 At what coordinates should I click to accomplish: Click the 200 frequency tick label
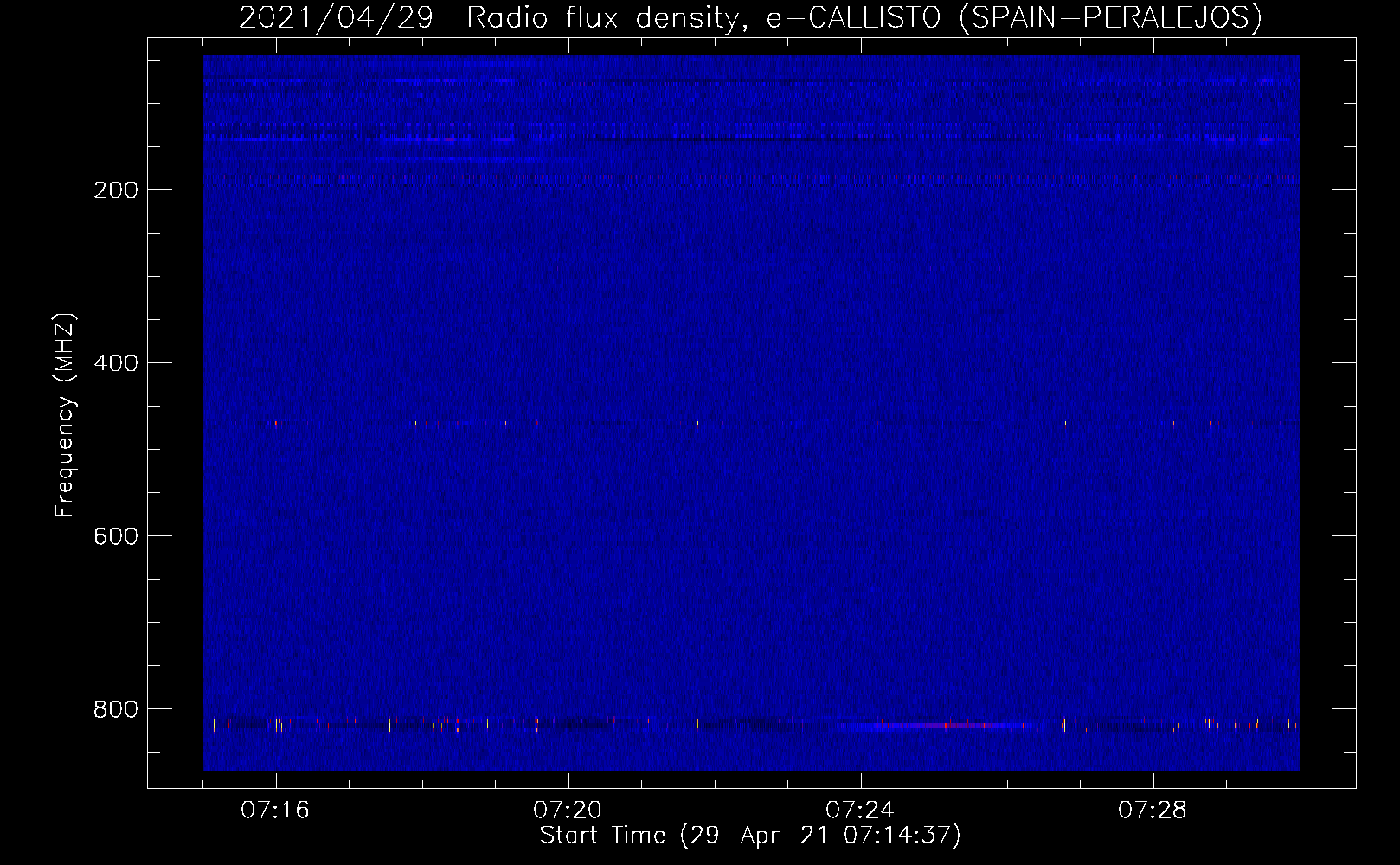pyautogui.click(x=116, y=190)
